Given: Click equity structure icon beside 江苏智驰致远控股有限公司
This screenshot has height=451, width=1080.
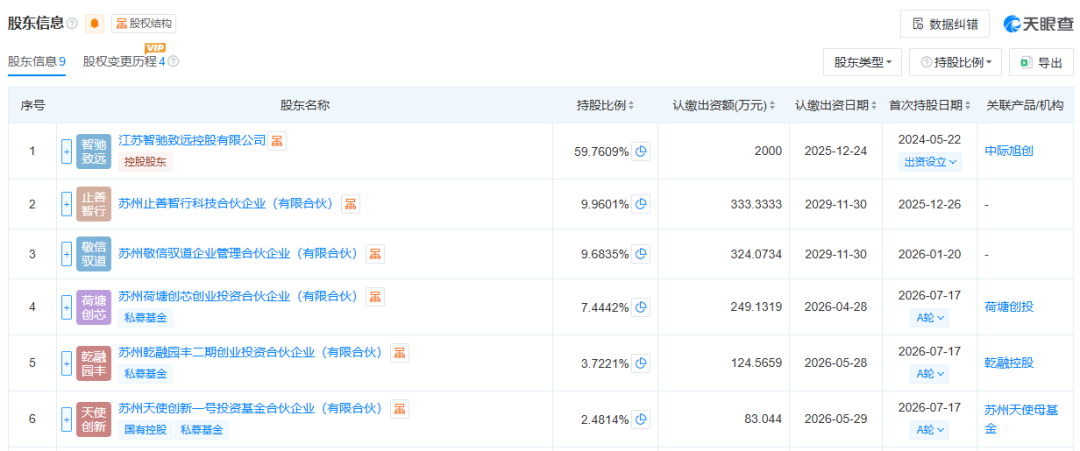Looking at the screenshot, I should click(277, 141).
